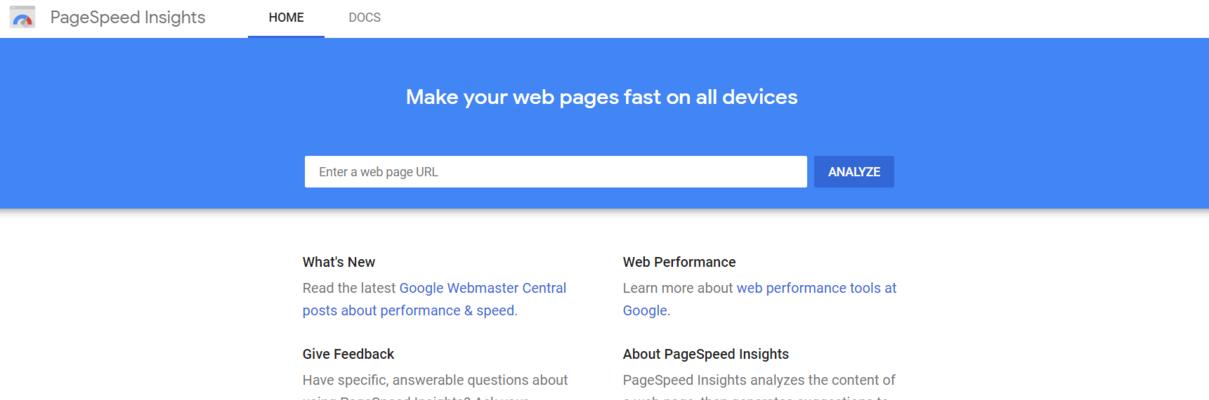Screen dimensions: 1209x400
Task: Click the 'Give Feedback' heading
Action: pyautogui.click(x=348, y=354)
